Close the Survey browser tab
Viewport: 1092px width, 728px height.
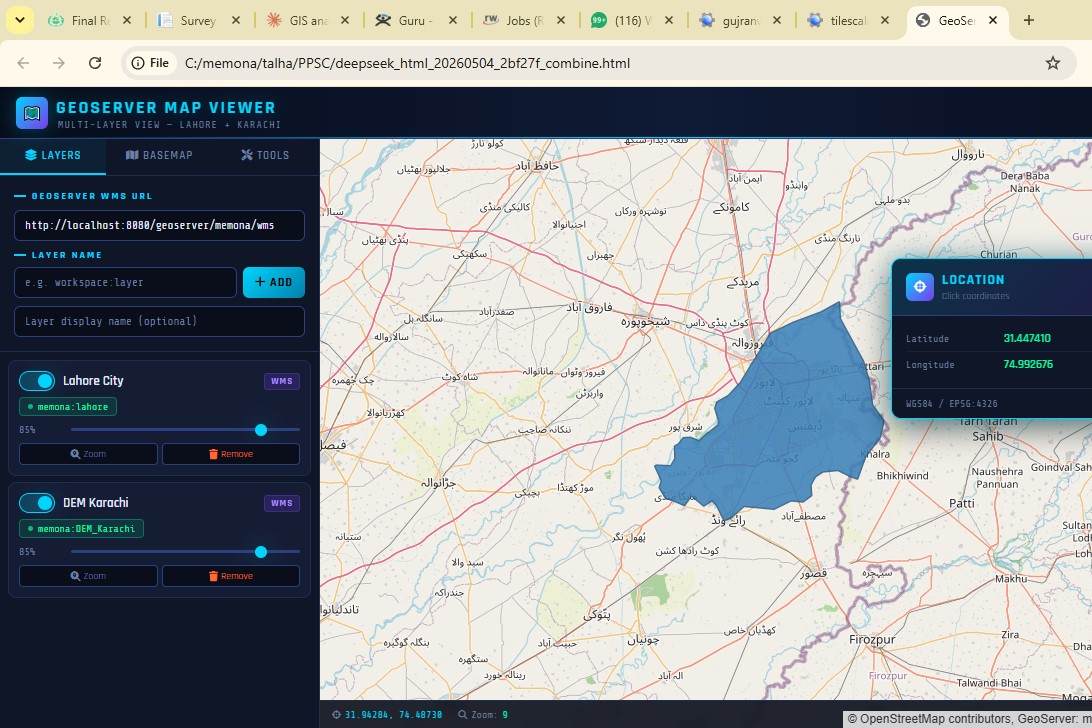coord(236,20)
